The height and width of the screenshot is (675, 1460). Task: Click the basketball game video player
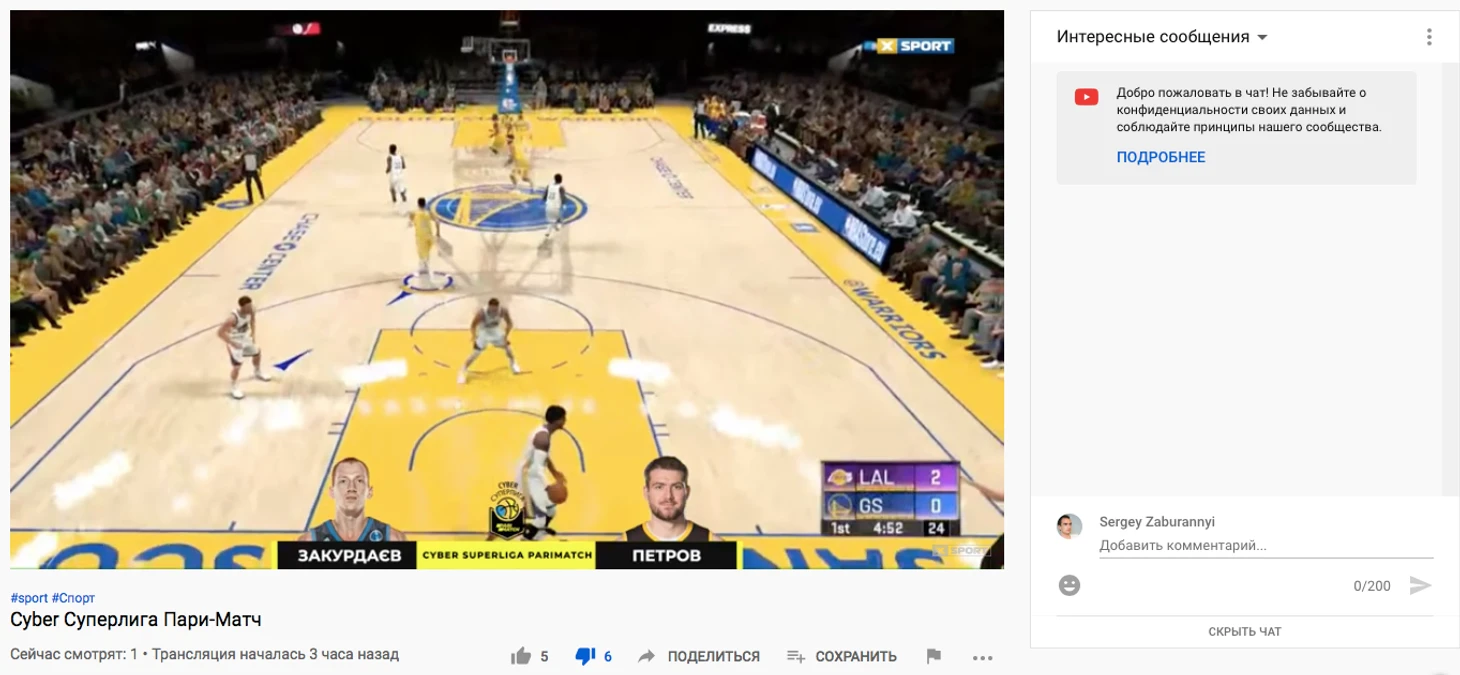(x=507, y=290)
